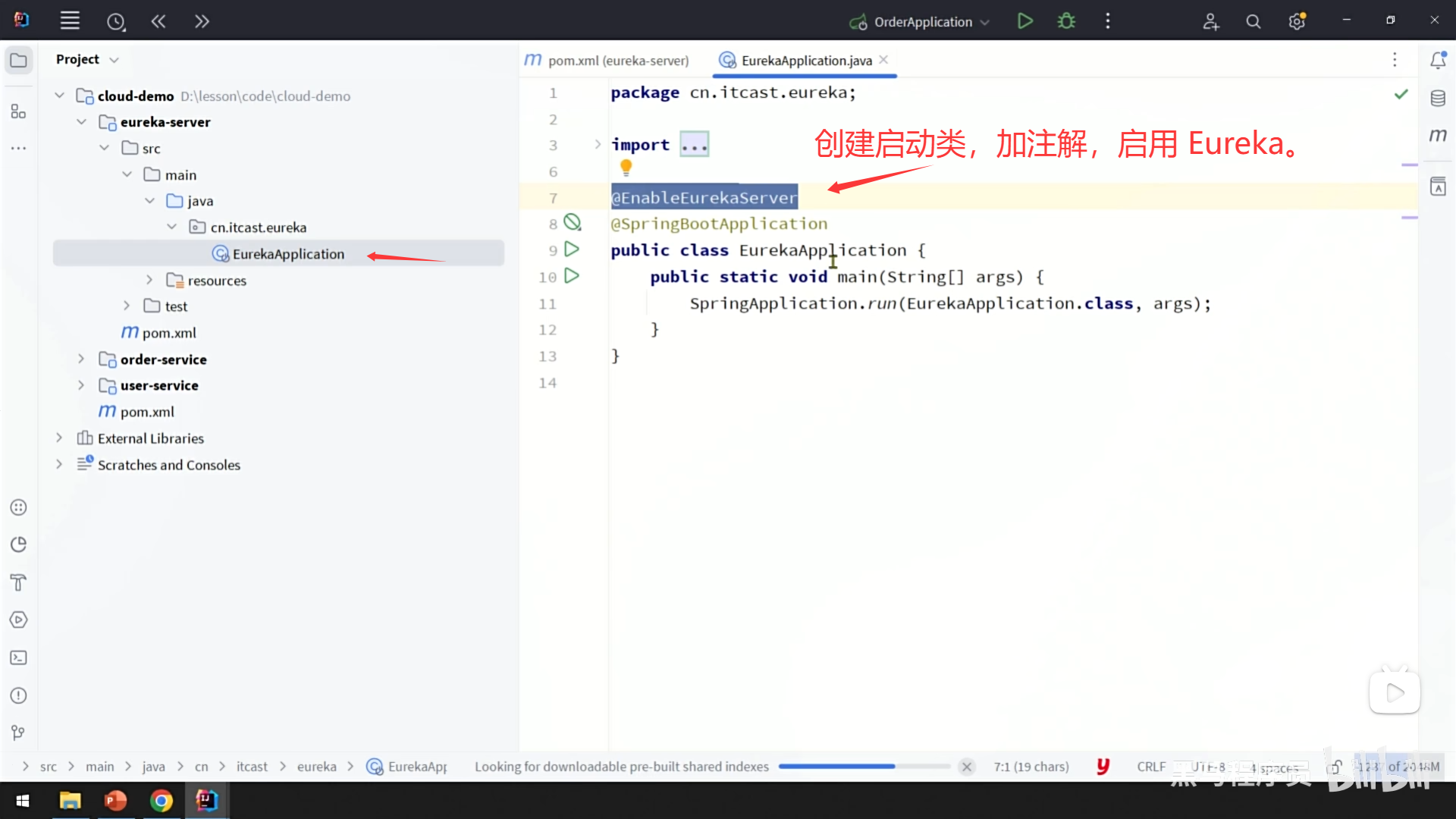Cancel the shared indexes download progress
This screenshot has height=819, width=1456.
(x=966, y=767)
